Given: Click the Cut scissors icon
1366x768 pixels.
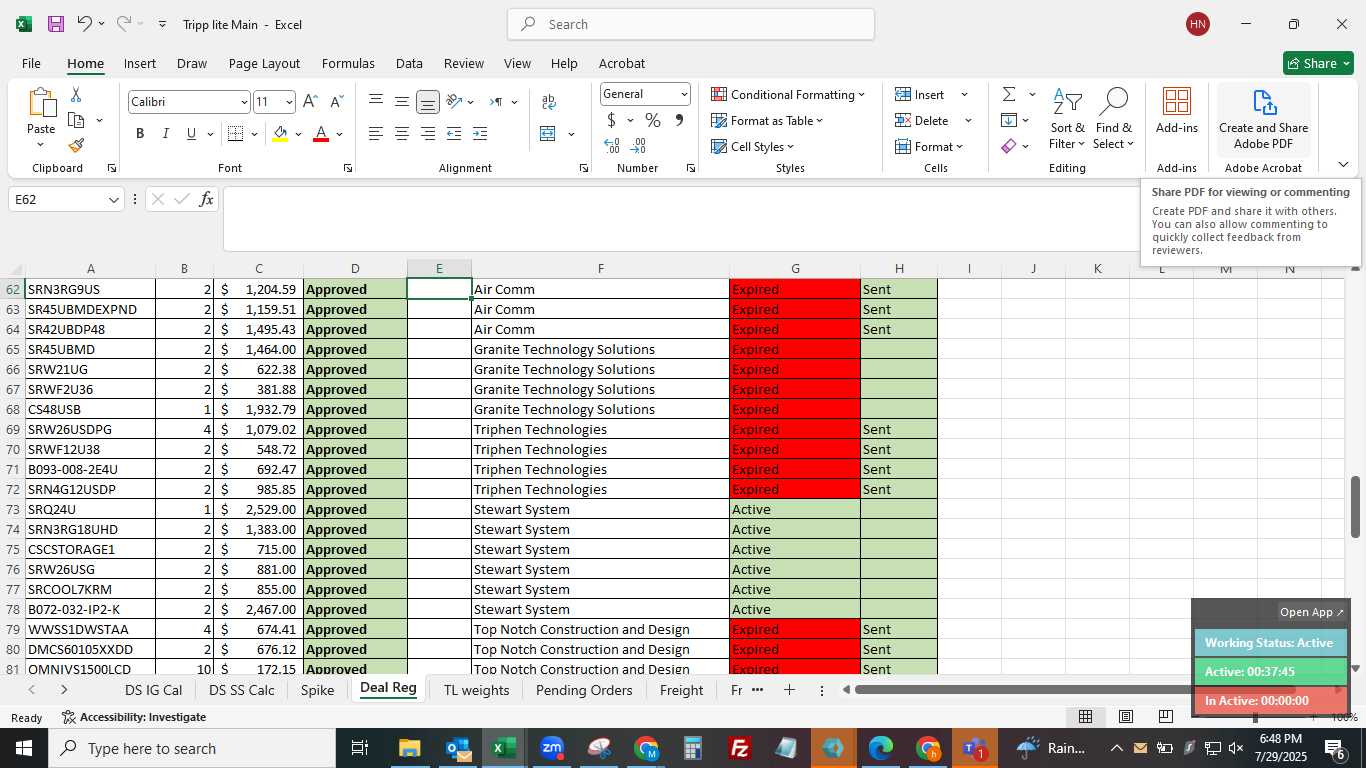Looking at the screenshot, I should click(x=76, y=95).
